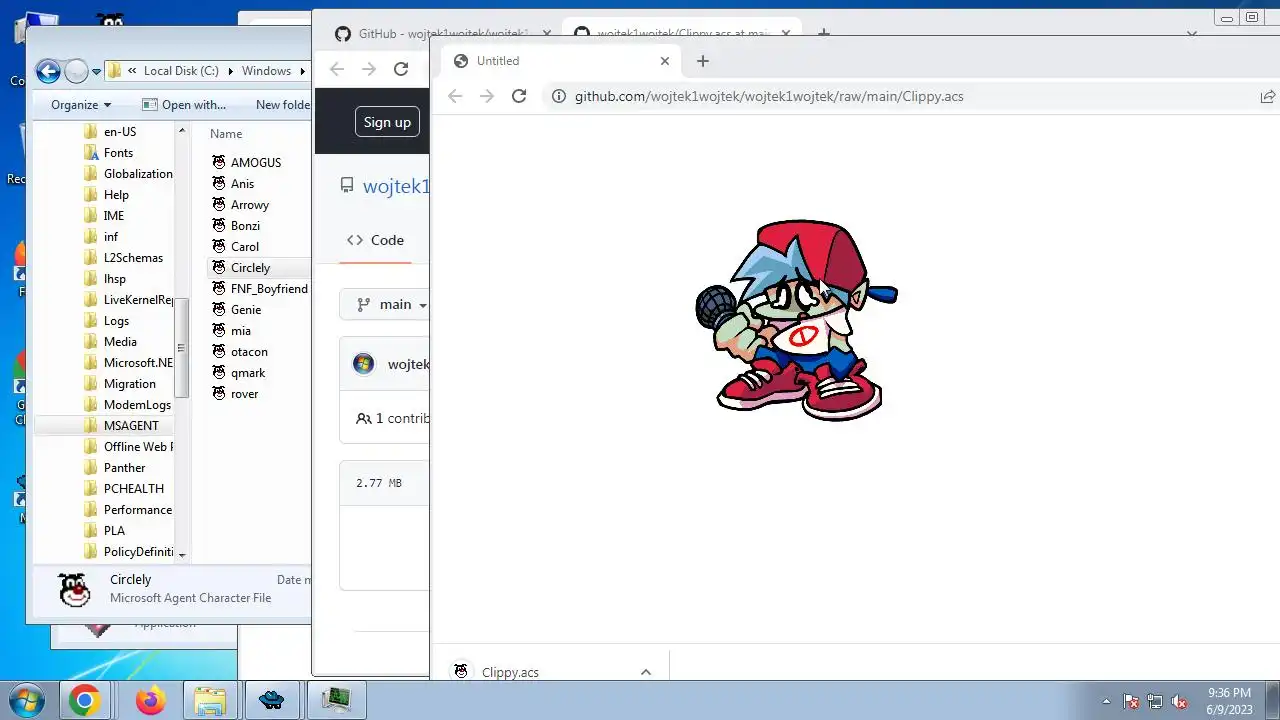Show hidden tray icons arrow
The width and height of the screenshot is (1280, 720).
point(1106,701)
